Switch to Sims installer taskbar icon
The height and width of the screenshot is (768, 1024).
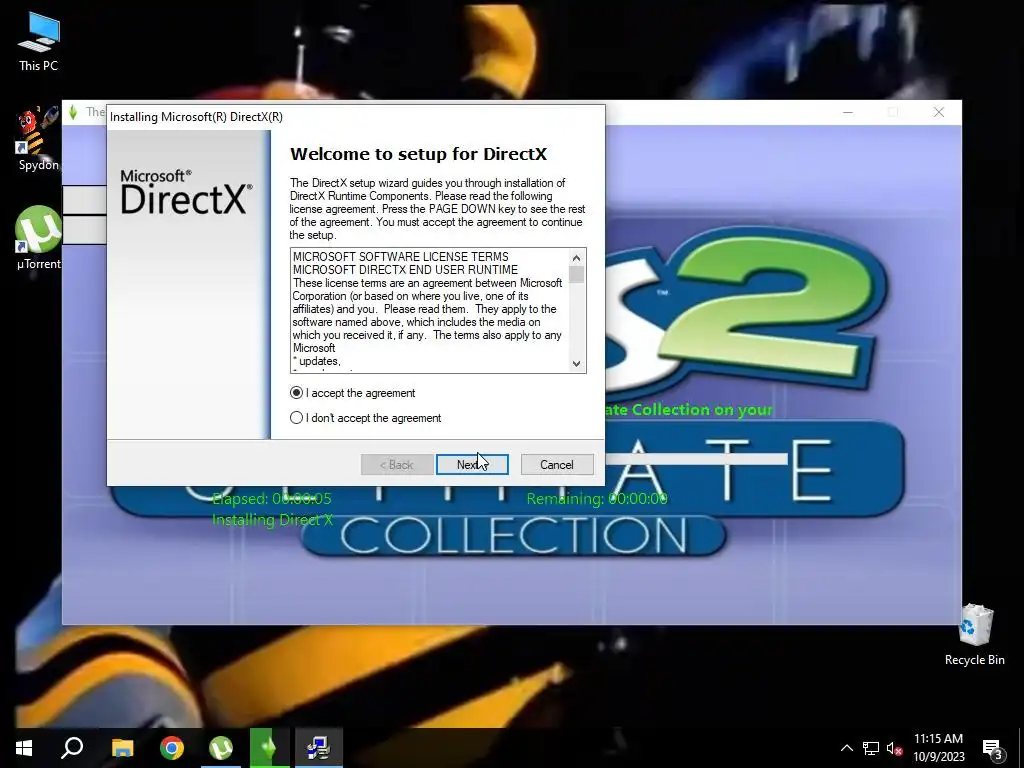click(269, 748)
